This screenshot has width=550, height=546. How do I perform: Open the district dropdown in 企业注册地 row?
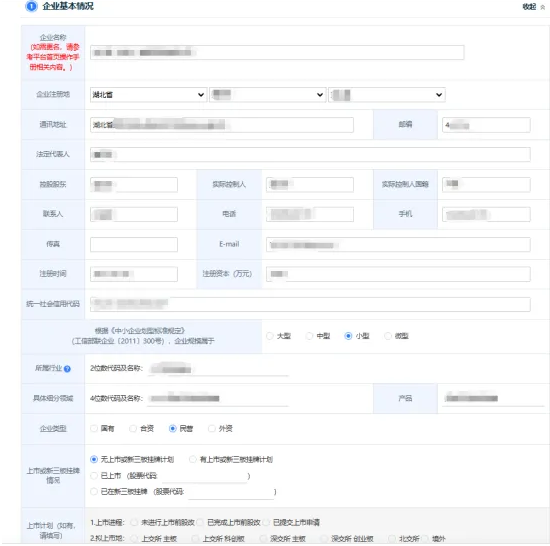387,95
